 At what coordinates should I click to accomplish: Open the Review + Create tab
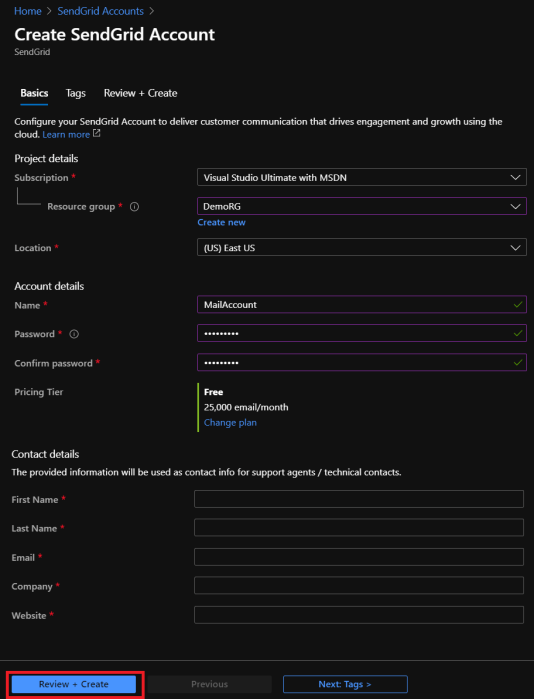(x=140, y=93)
